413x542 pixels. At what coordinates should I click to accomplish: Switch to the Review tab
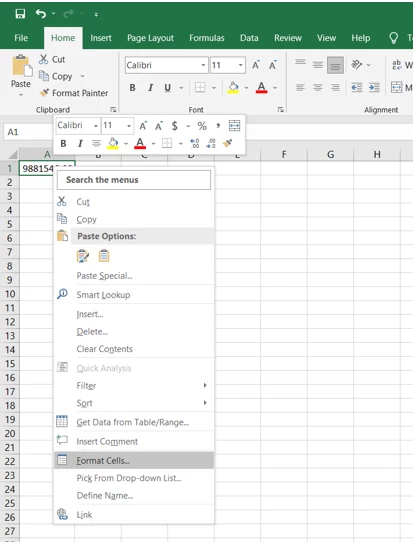point(288,38)
